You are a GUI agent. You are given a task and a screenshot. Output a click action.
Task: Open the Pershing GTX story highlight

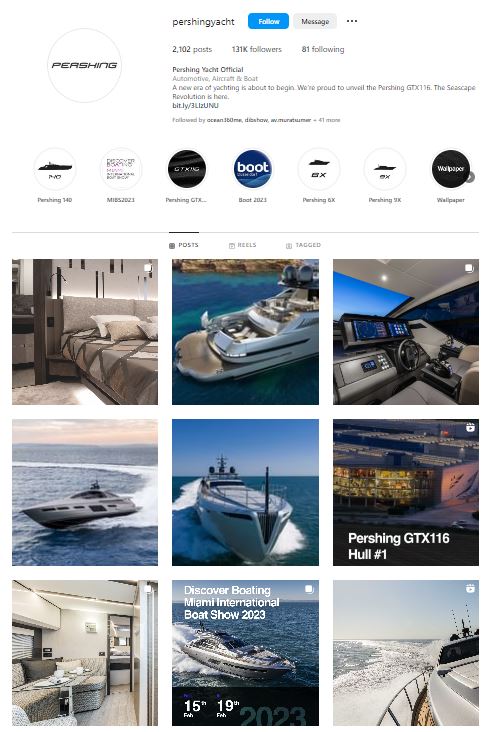[187, 169]
